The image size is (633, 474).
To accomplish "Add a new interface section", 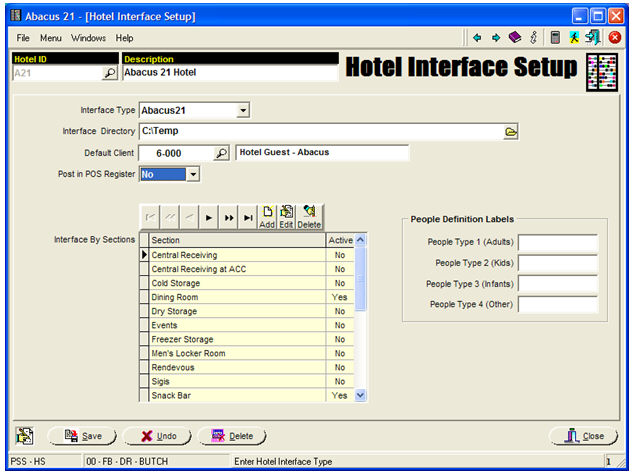I will 267,218.
